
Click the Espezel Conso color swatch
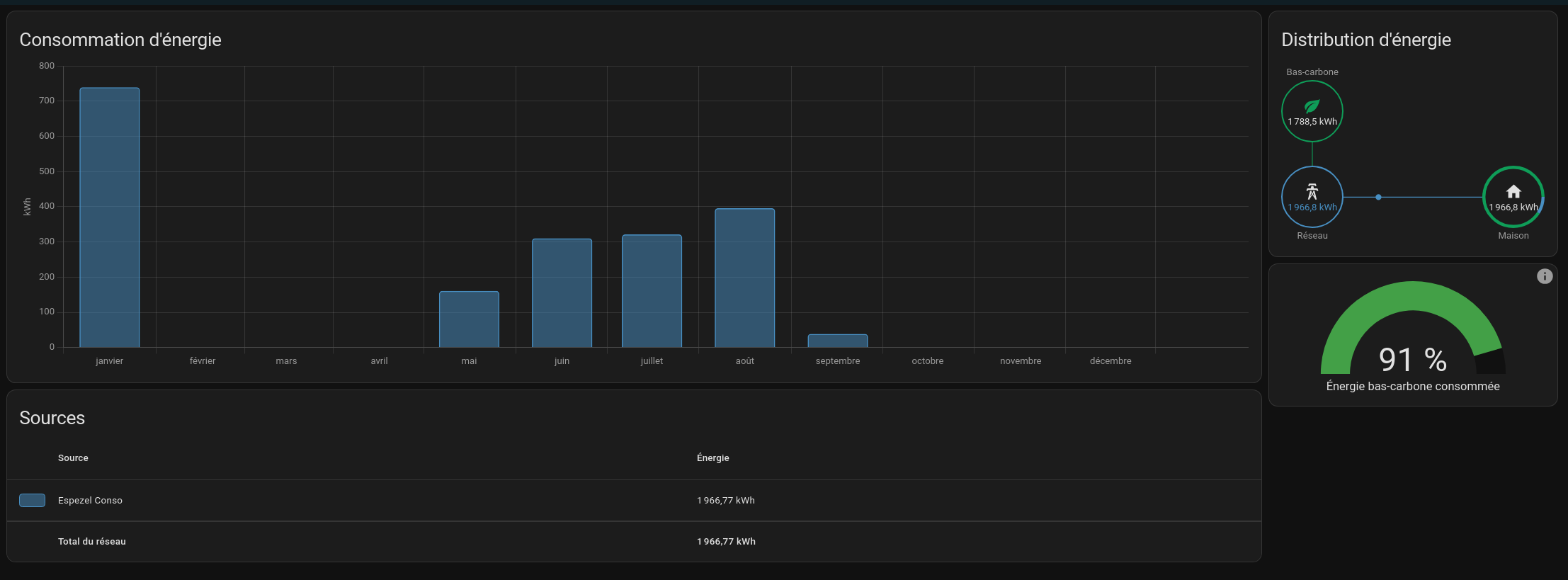[x=32, y=500]
